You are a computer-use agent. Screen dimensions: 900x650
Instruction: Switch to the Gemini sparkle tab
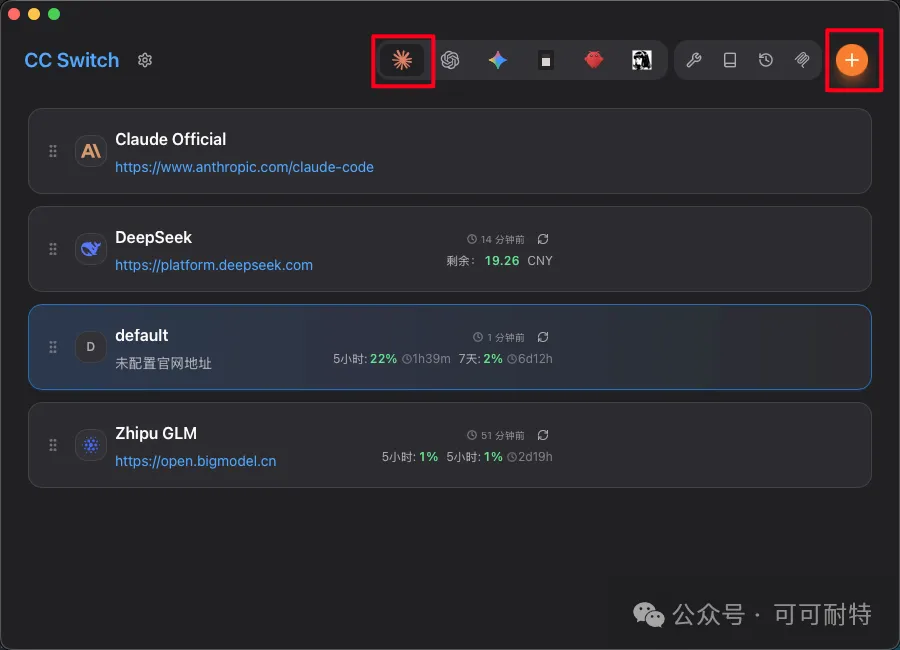click(x=498, y=60)
